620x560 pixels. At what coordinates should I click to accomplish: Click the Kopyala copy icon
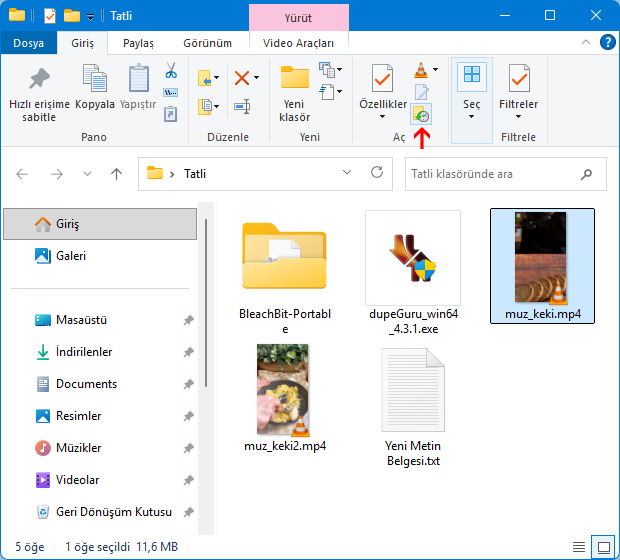tap(95, 79)
